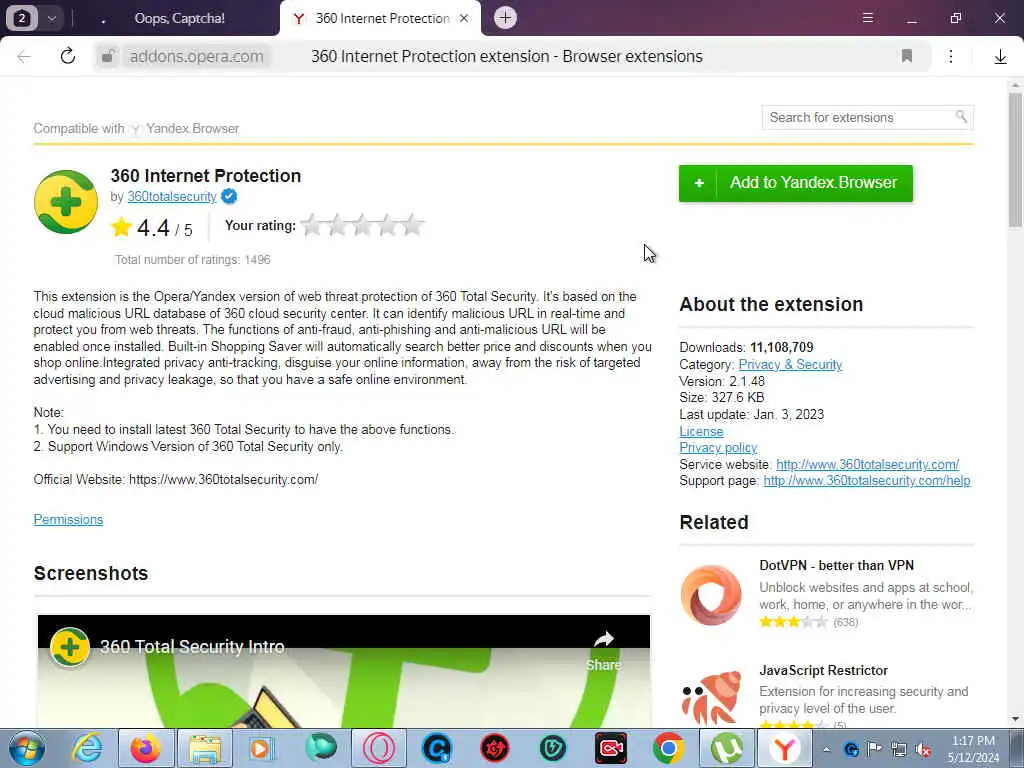Open the red screen recorder taskbar icon
This screenshot has height=768, width=1024.
[611, 748]
